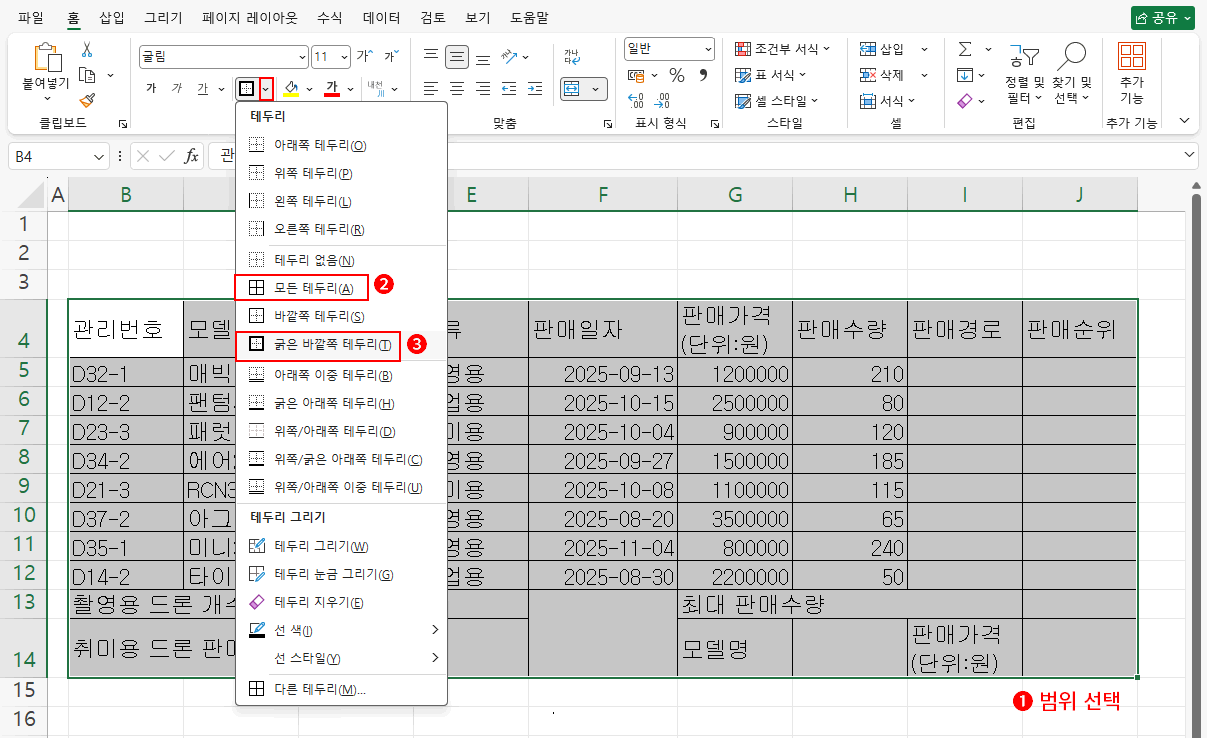Toggle bold formatting (가) button
Viewport: 1207px width, 738px height.
pyautogui.click(x=151, y=89)
